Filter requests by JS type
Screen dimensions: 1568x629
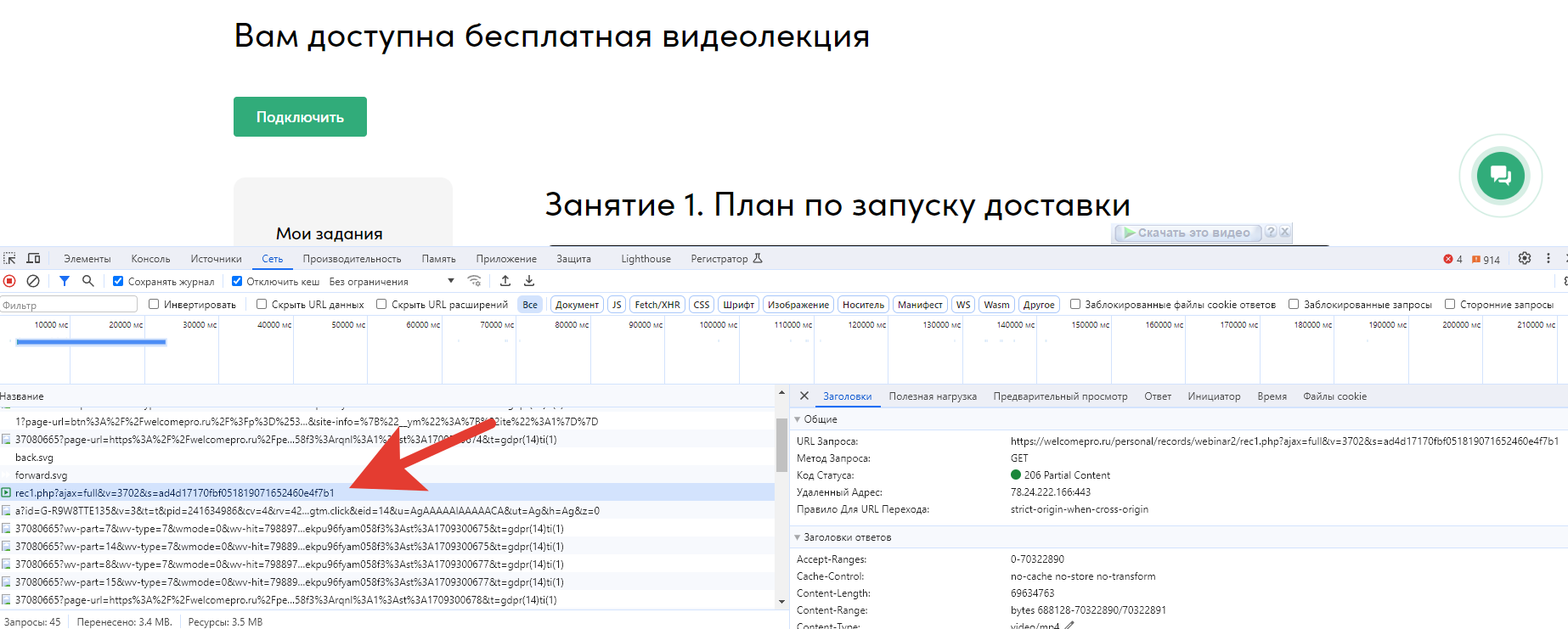click(617, 305)
